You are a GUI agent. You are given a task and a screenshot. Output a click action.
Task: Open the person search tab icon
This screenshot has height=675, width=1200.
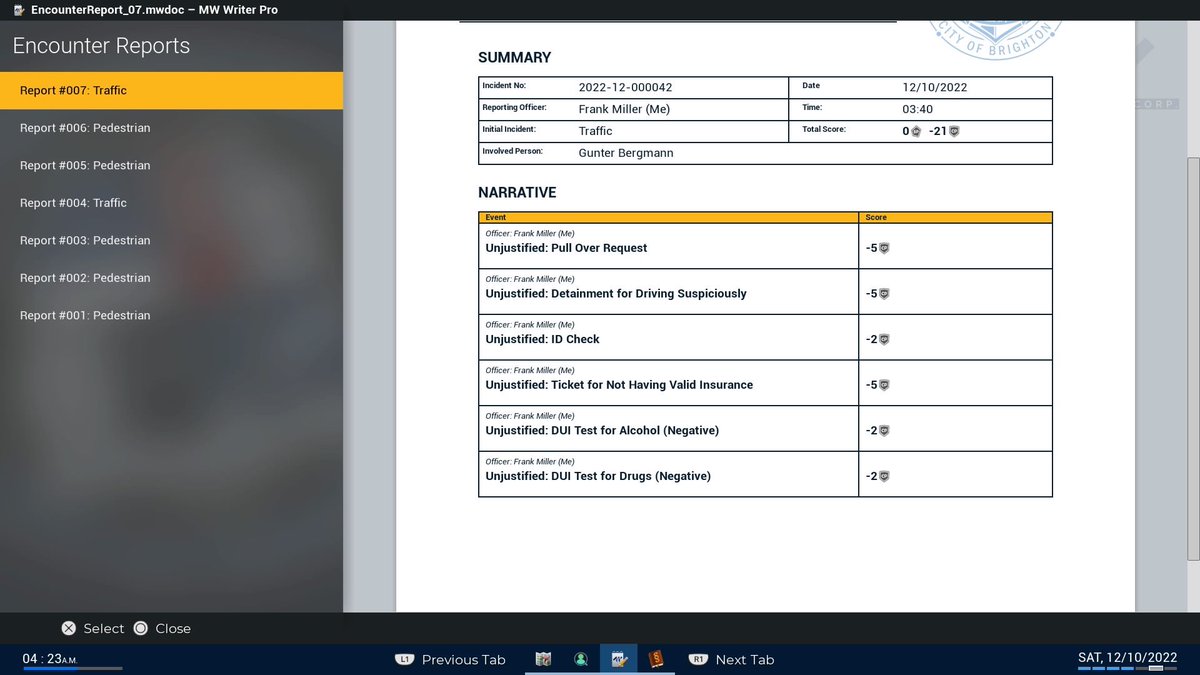[580, 659]
